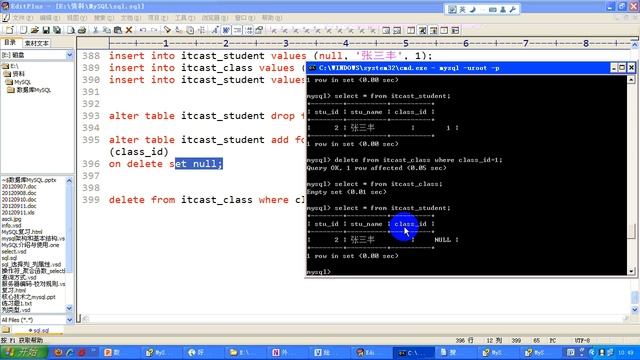Open the 工具 (Tools) menu
The width and height of the screenshot is (640, 360).
[185, 18]
